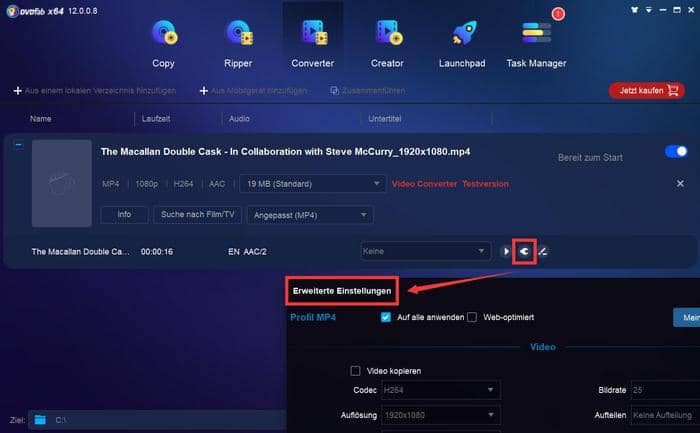
Task: Open the 19 MB (Standard) size dropdown
Action: tap(312, 184)
